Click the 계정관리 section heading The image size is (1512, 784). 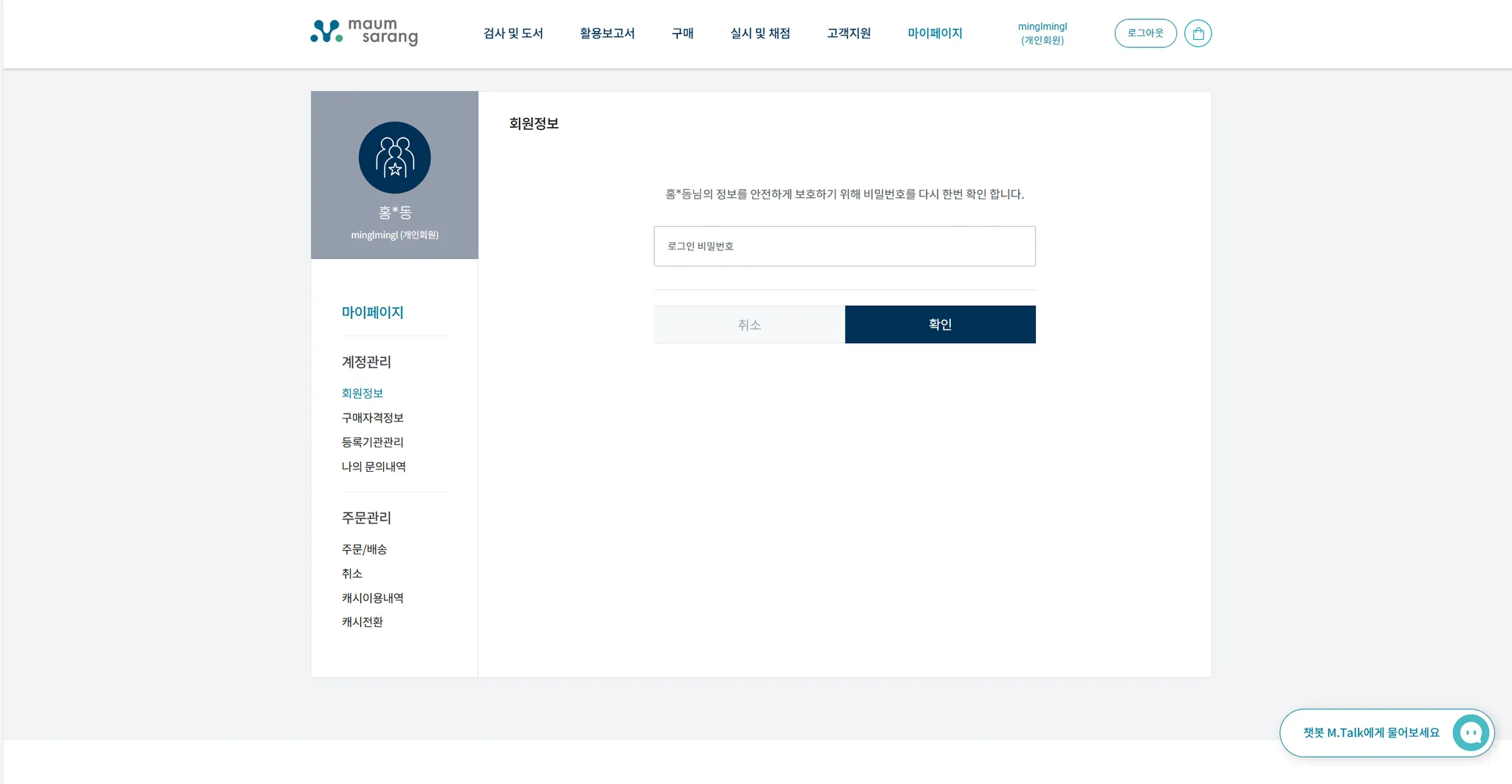pos(367,362)
